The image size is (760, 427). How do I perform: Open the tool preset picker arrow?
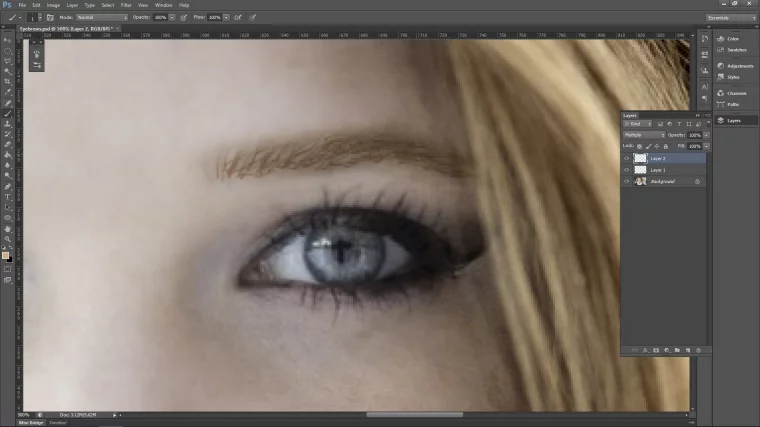(20, 17)
